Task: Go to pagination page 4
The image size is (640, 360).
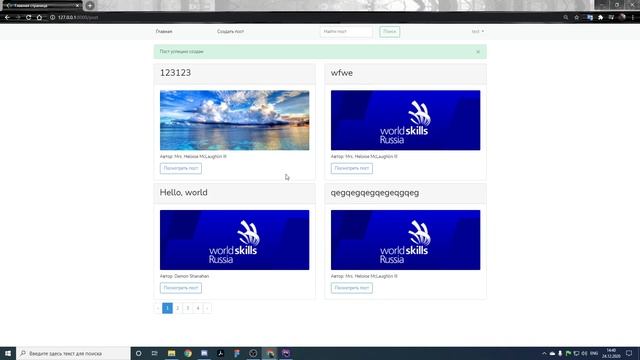Action: (x=198, y=308)
